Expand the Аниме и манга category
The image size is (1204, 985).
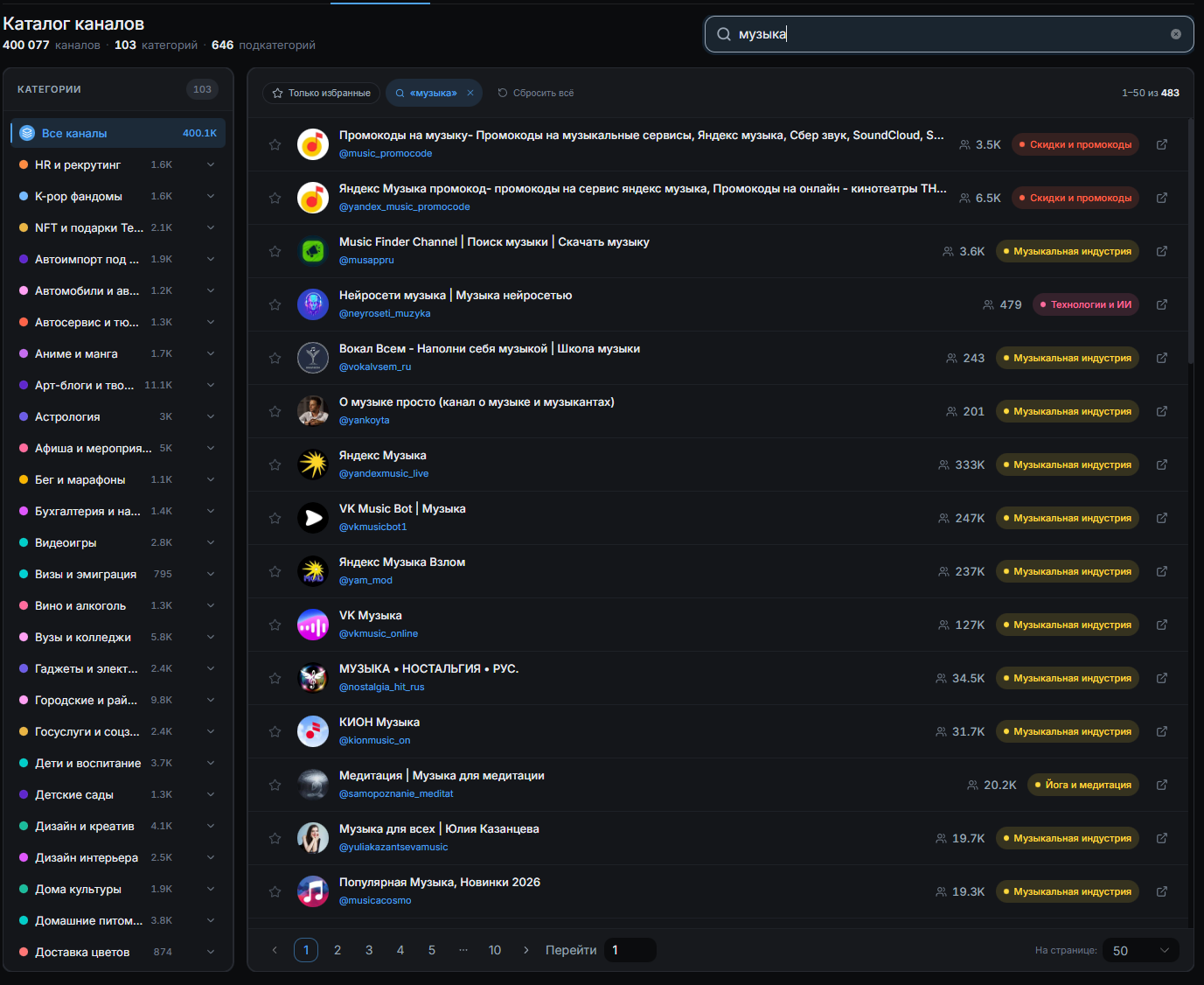[211, 353]
